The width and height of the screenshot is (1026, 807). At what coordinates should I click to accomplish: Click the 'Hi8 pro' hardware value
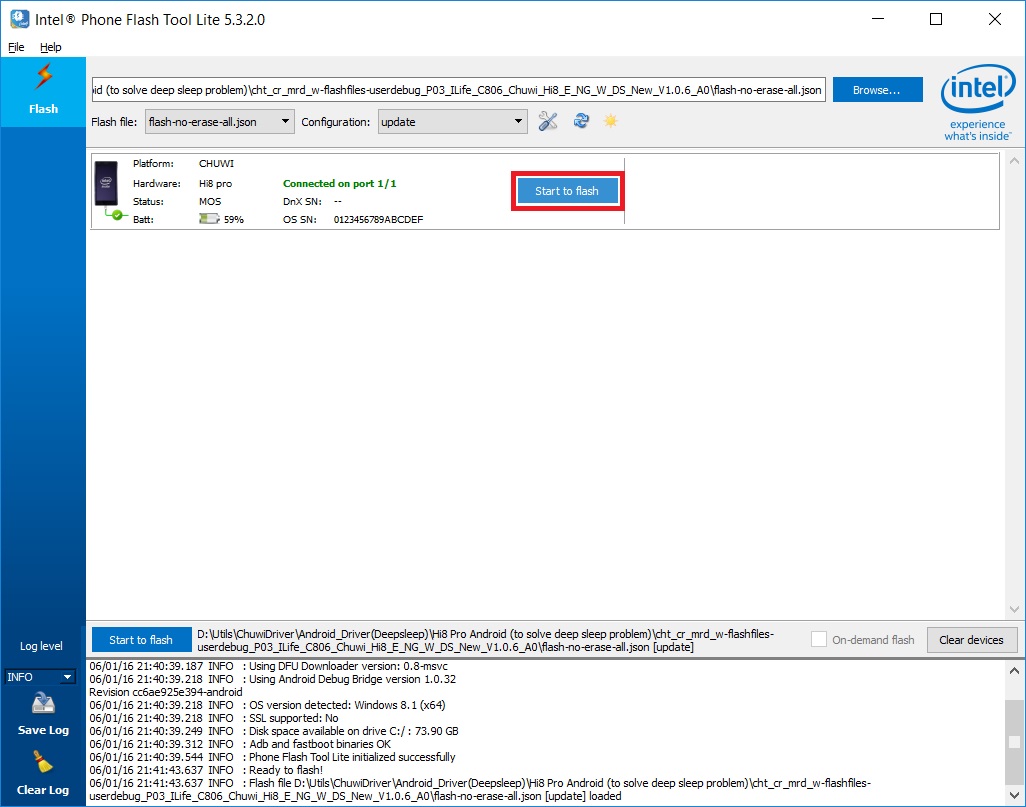tap(215, 184)
